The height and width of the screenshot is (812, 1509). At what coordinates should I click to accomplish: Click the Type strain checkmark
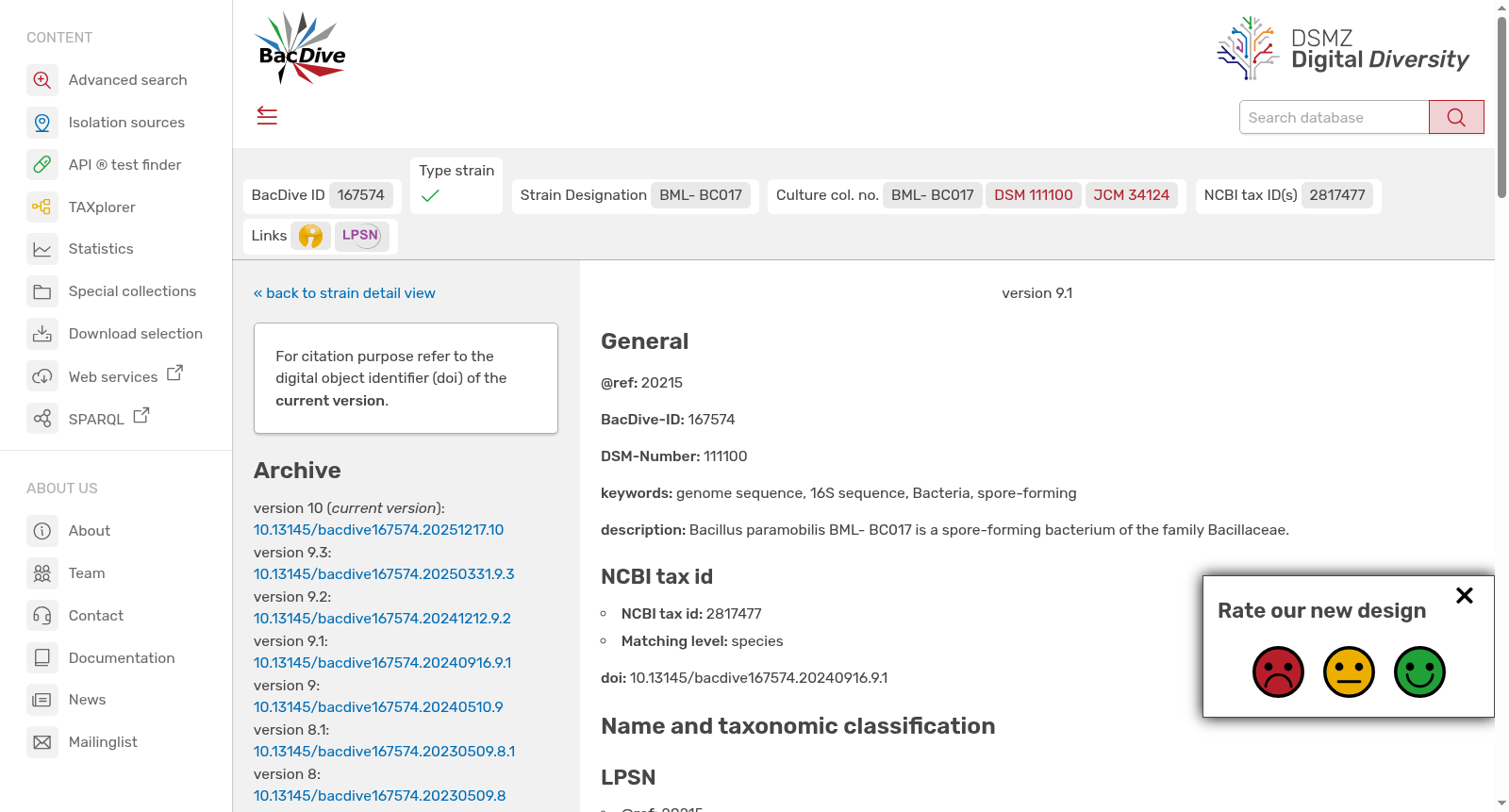pyautogui.click(x=430, y=196)
